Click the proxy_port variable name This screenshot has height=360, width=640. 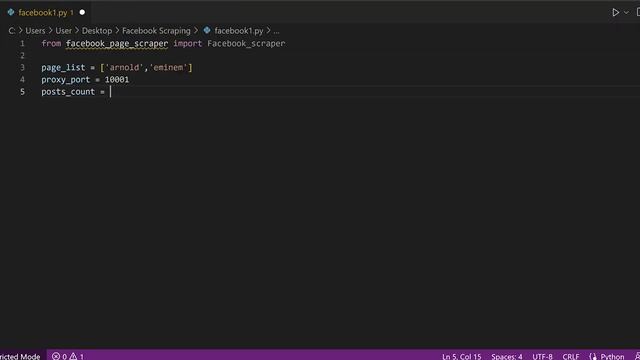65,80
